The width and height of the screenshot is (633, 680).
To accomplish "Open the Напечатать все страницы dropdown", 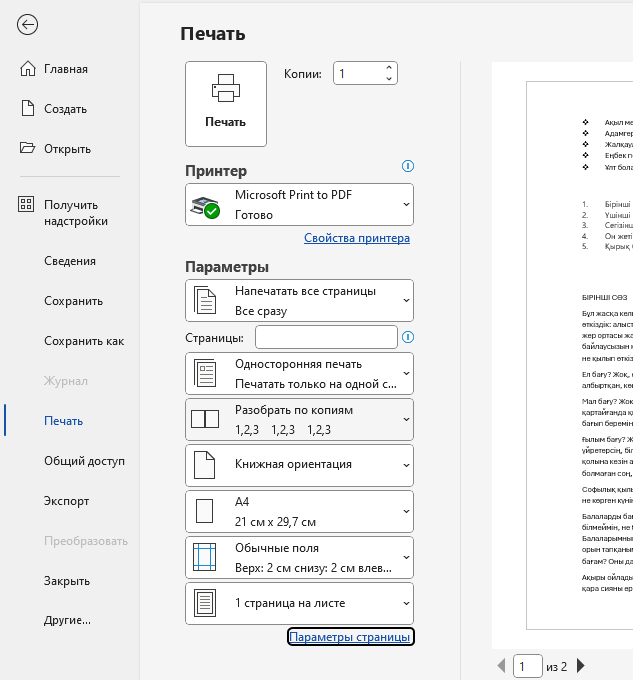I will pyautogui.click(x=299, y=300).
